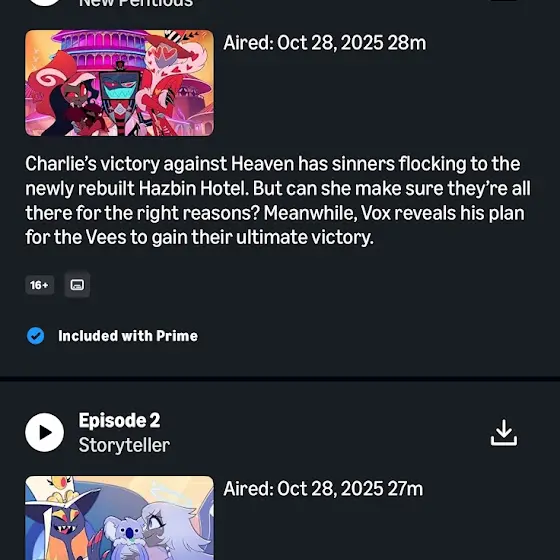560x560 pixels.
Task: Tap the 16+ age rating badge
Action: (40, 285)
